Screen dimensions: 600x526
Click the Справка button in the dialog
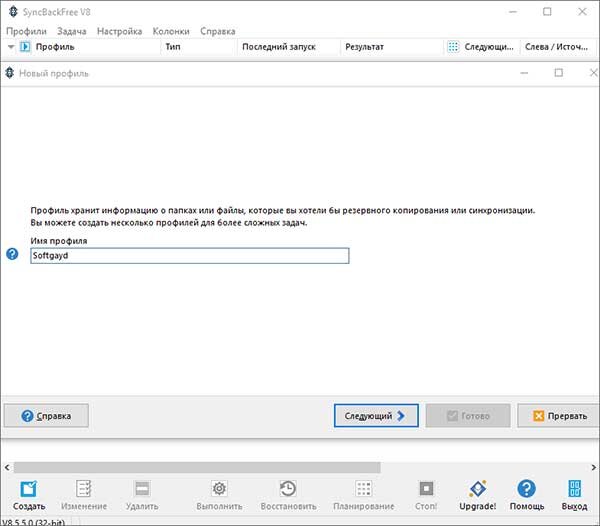[46, 415]
